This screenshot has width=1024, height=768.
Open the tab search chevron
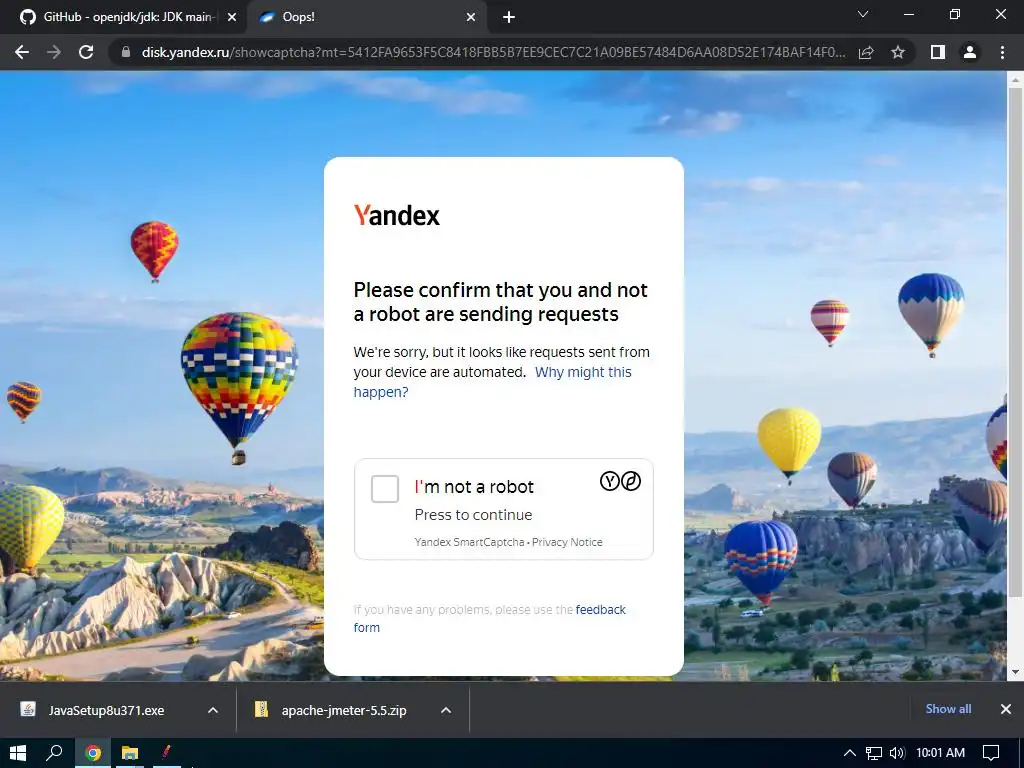(863, 14)
